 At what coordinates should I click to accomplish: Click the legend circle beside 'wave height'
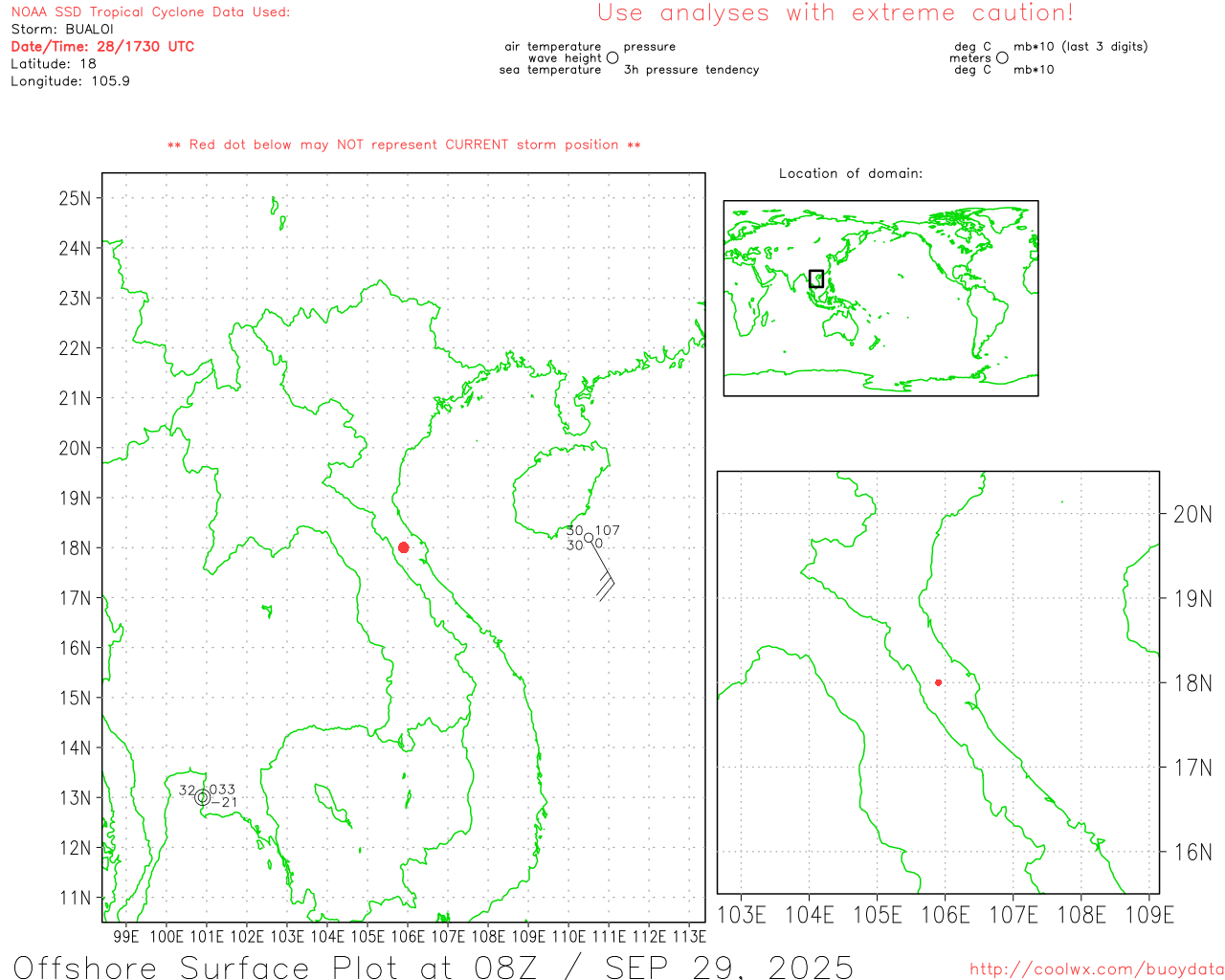coord(612,58)
